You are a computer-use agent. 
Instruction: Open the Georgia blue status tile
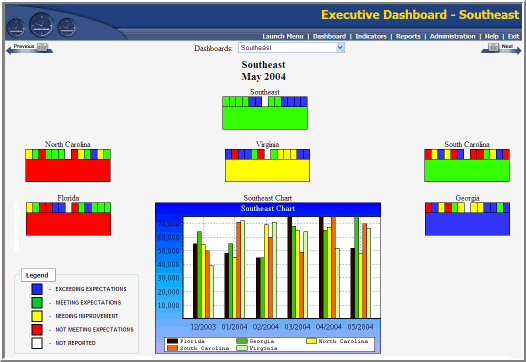467,224
